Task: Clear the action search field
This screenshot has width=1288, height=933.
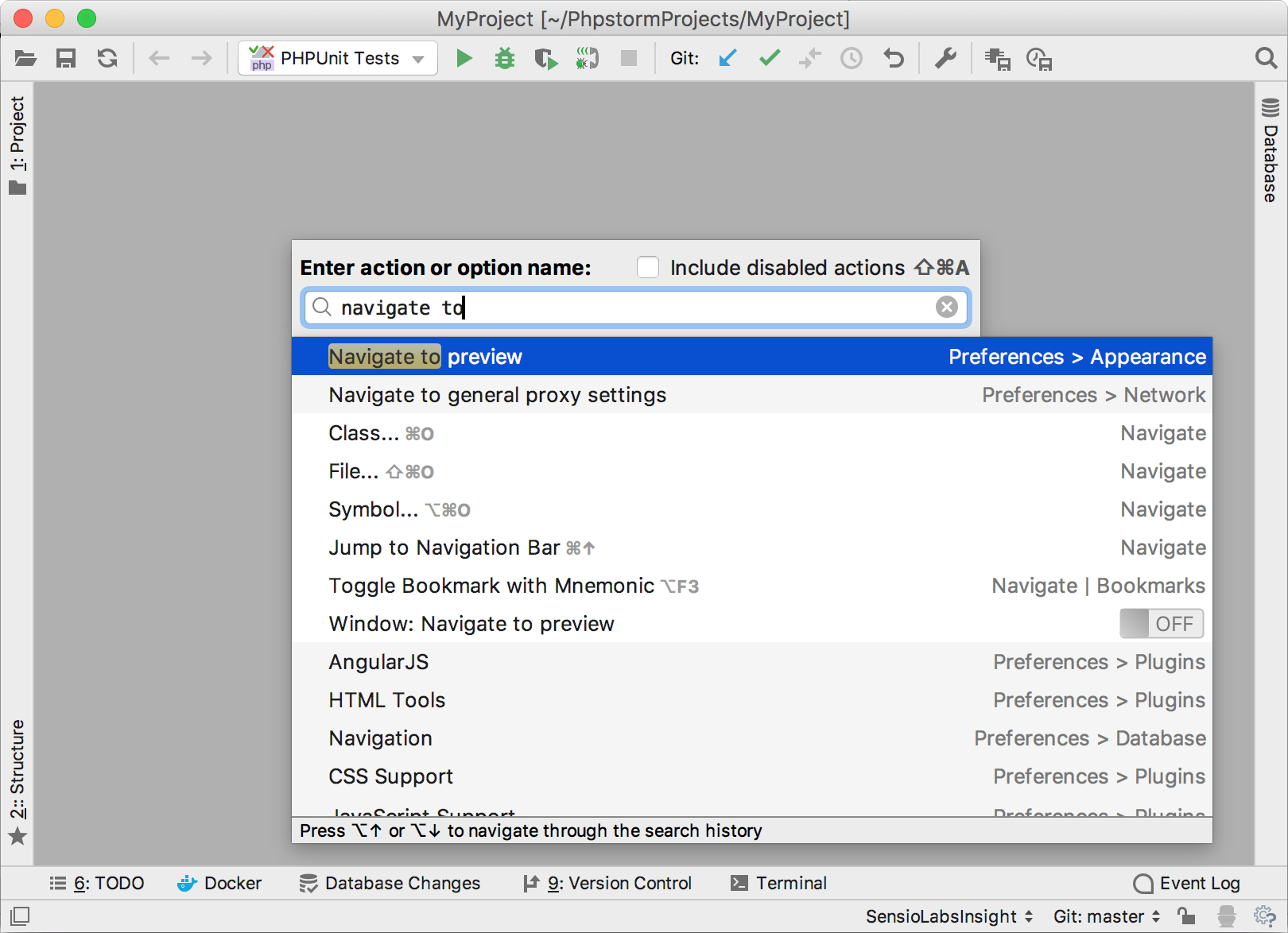Action: click(946, 308)
